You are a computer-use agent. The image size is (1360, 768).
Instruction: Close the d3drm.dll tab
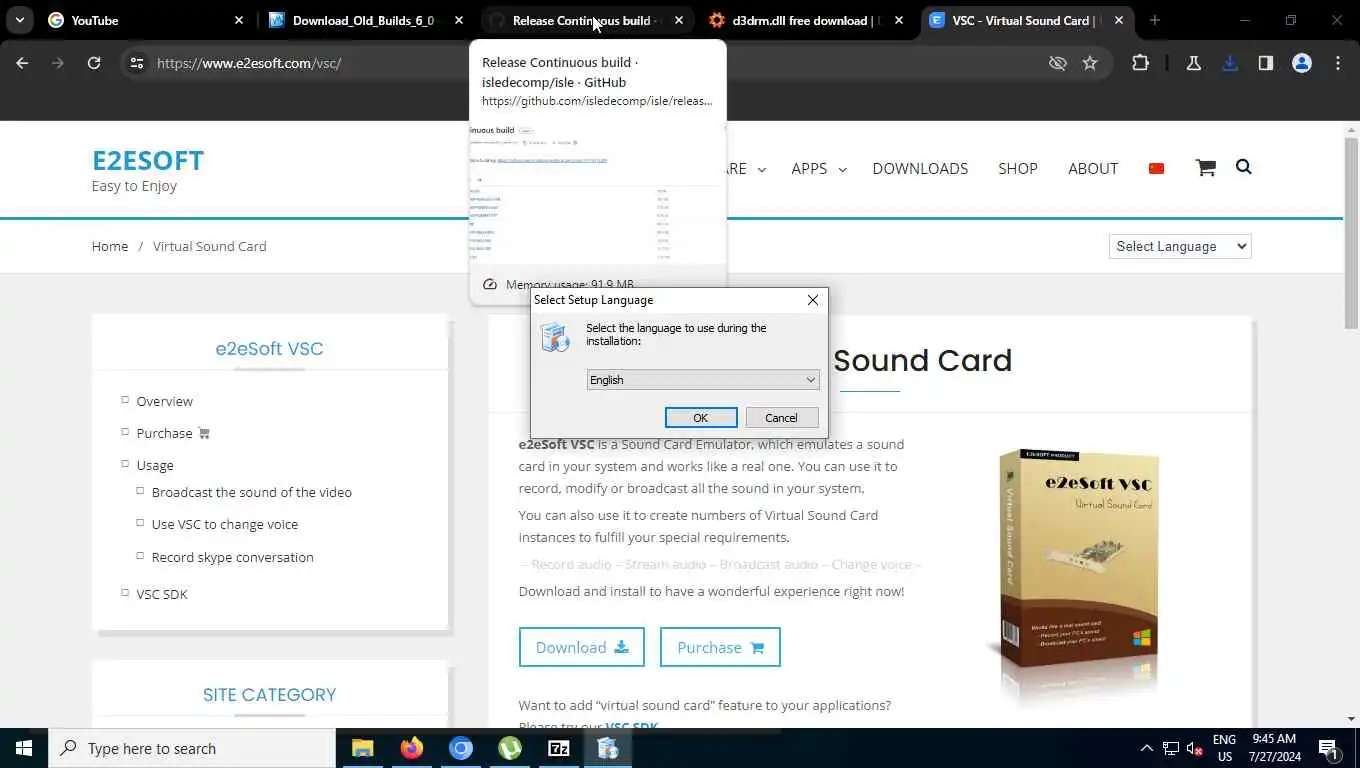899,20
